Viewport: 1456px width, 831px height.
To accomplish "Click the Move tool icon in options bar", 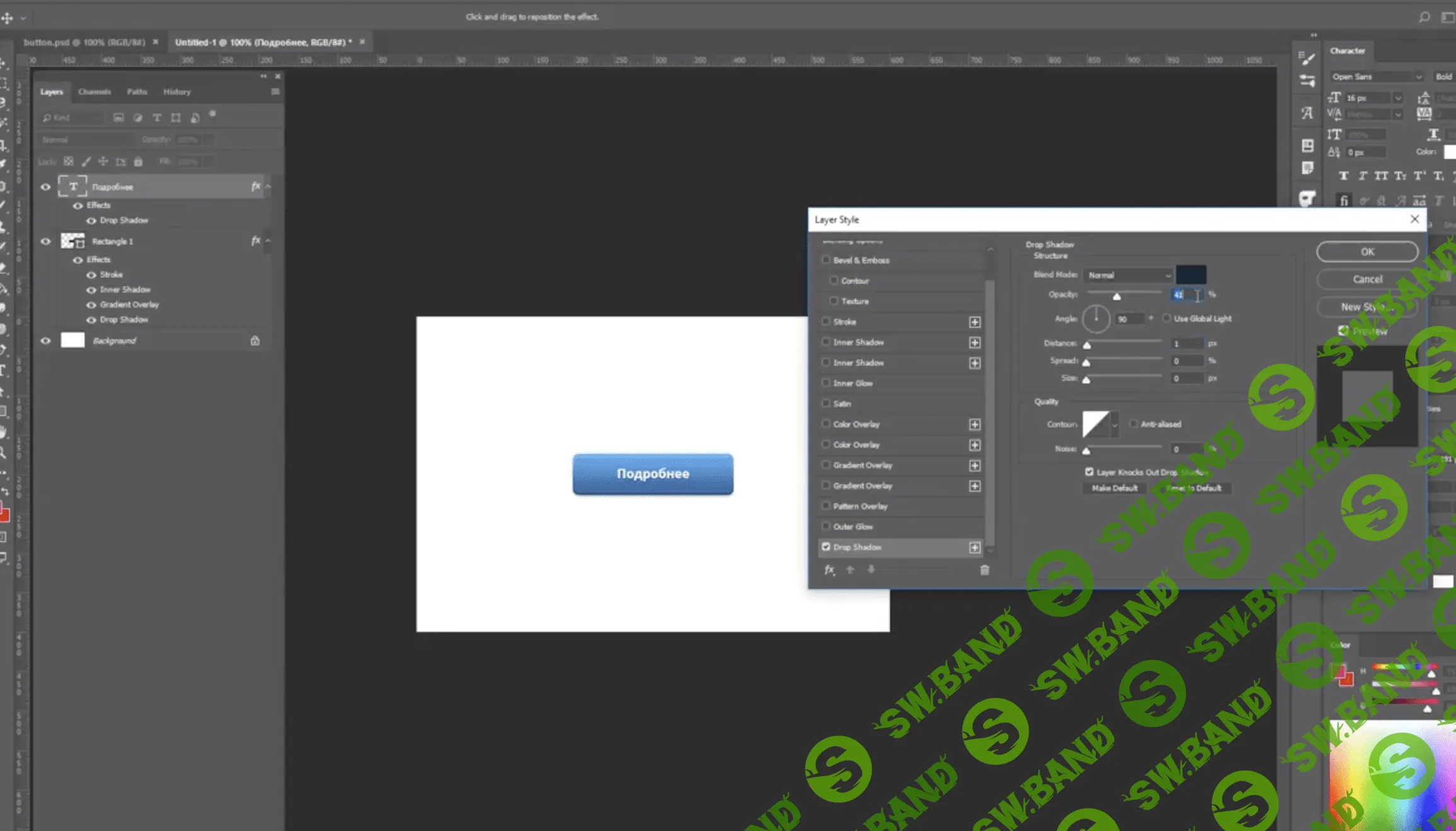I will pyautogui.click(x=8, y=18).
